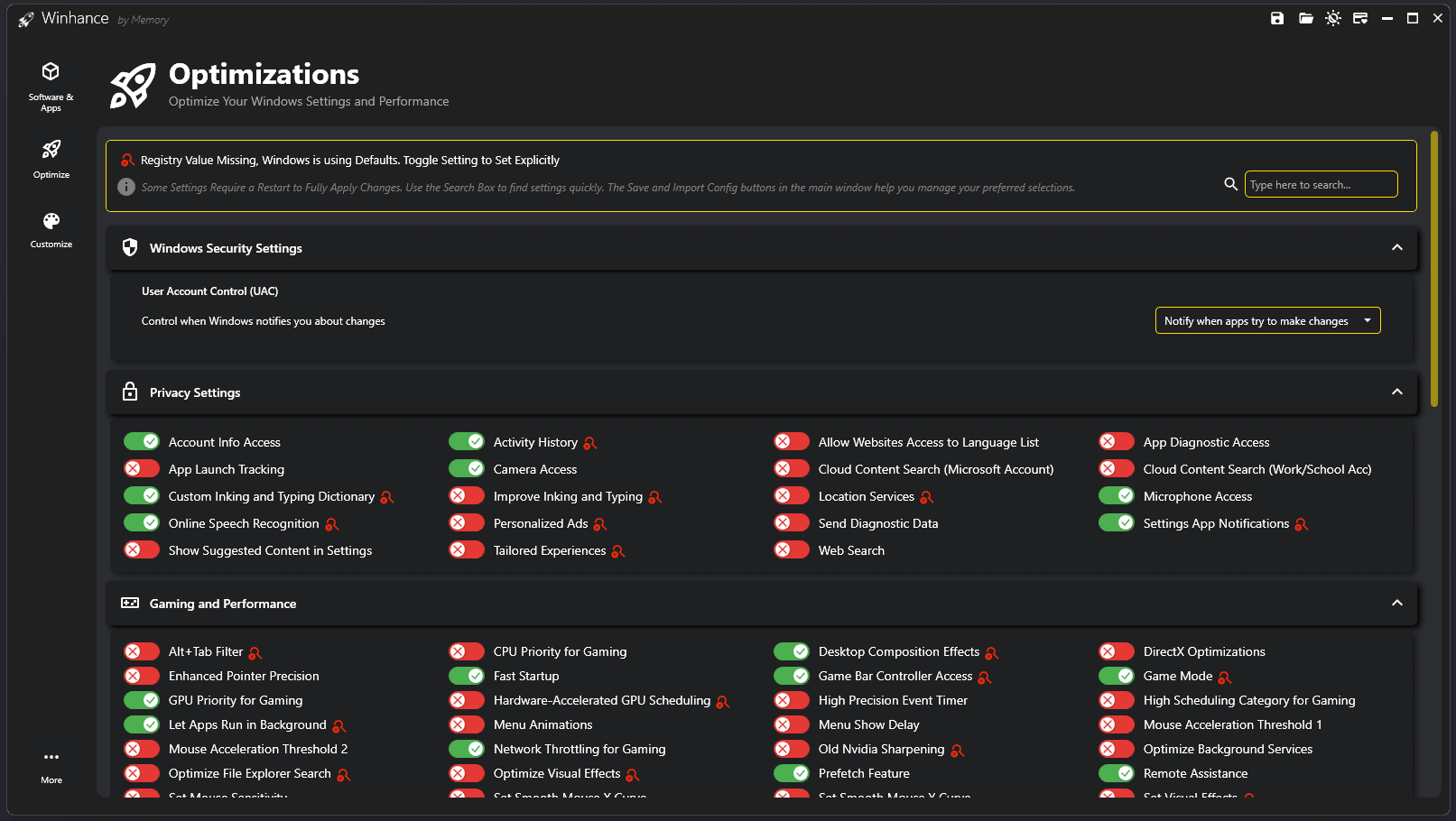Toggle the light/dark theme icon
This screenshot has width=1456, height=821.
(x=1333, y=18)
